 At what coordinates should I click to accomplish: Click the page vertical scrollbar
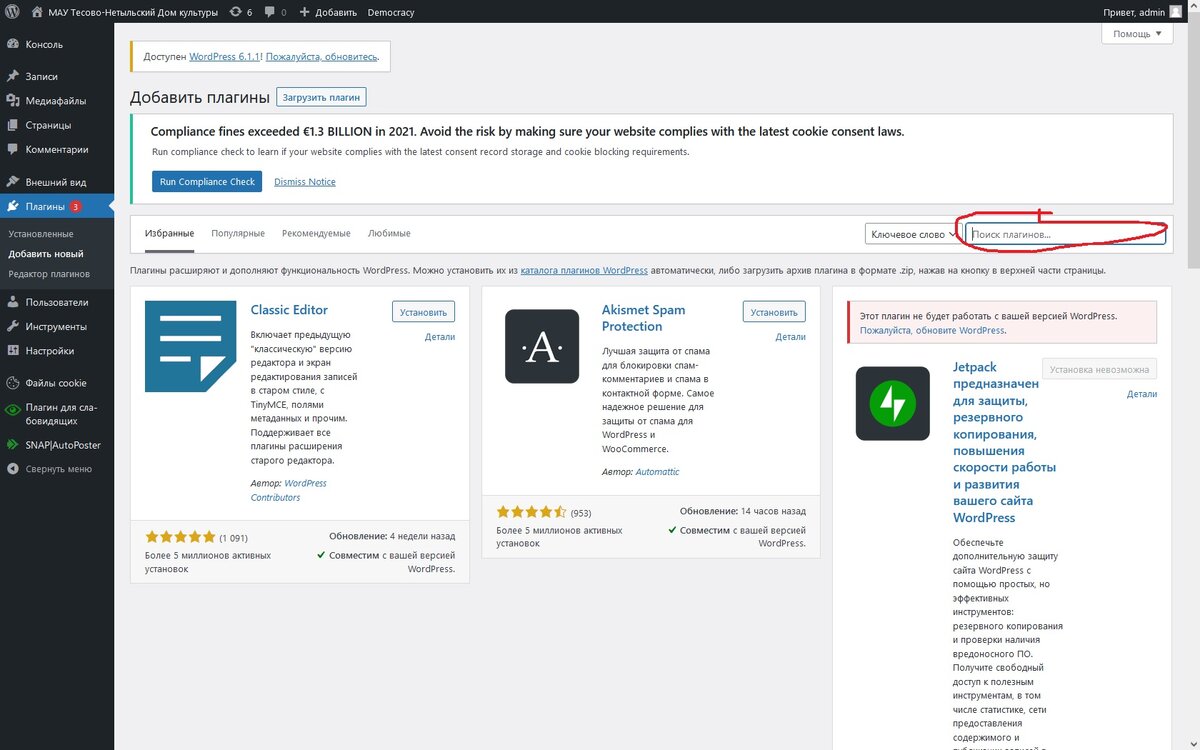(x=1192, y=140)
